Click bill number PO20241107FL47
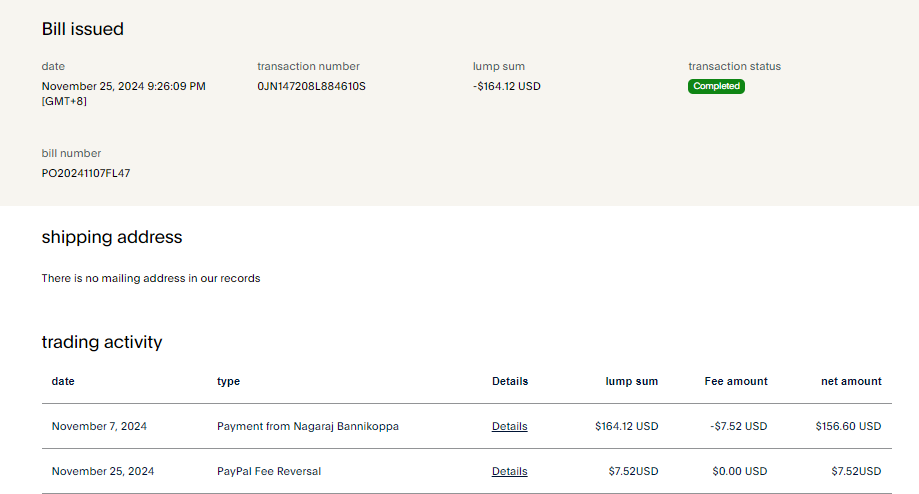 [86, 173]
